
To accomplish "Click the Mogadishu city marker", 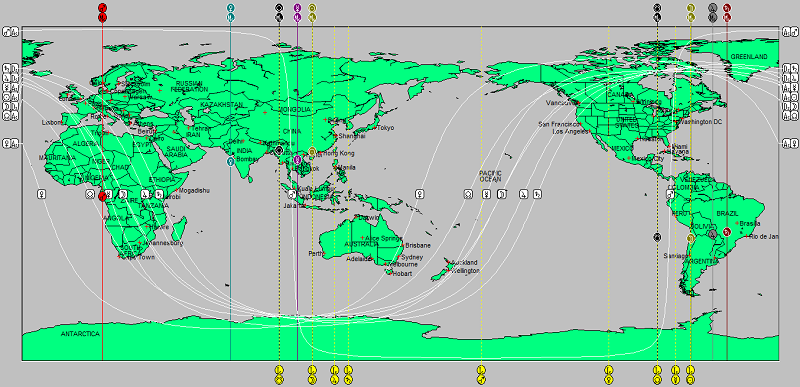I will (x=178, y=191).
